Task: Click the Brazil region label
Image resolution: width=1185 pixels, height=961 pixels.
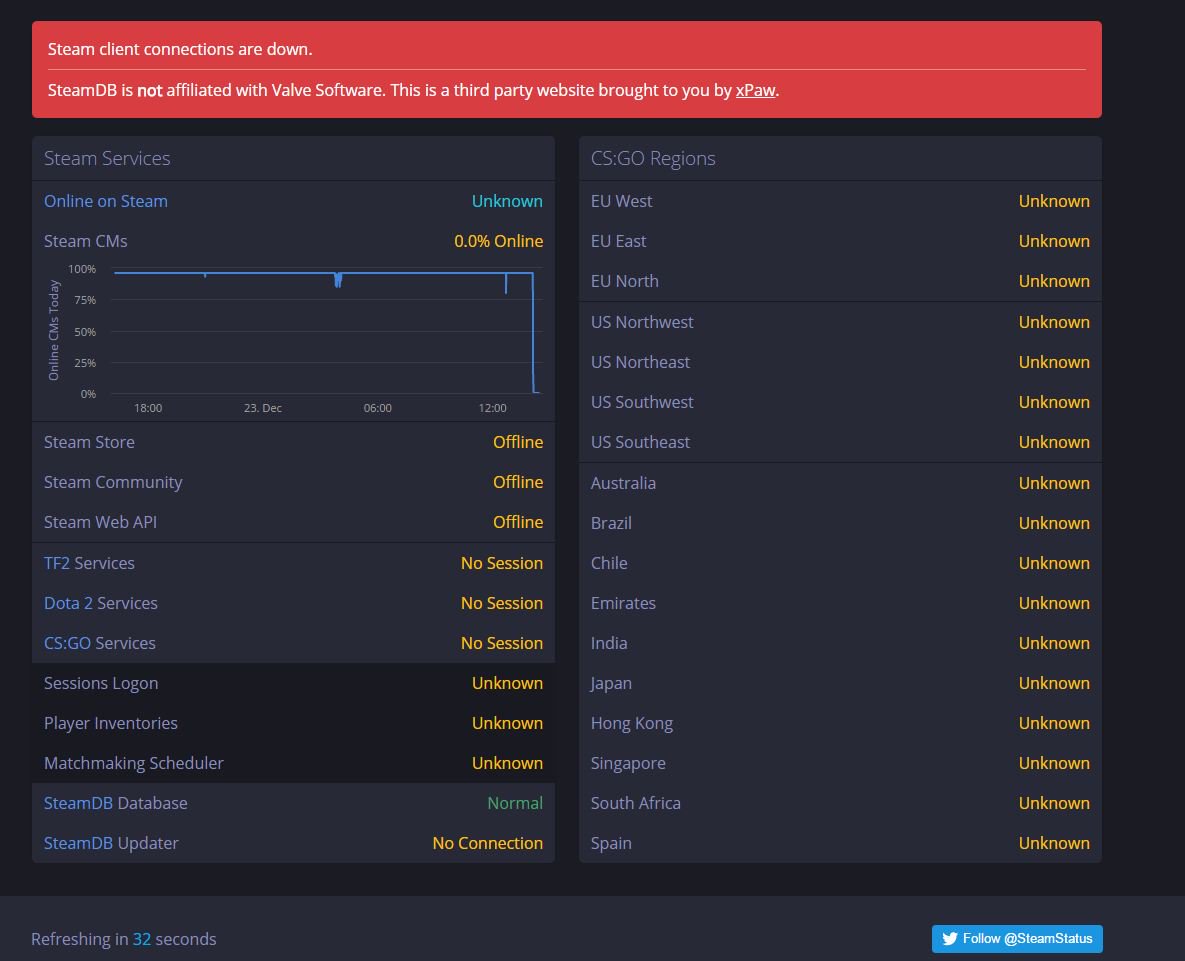Action: (x=611, y=523)
